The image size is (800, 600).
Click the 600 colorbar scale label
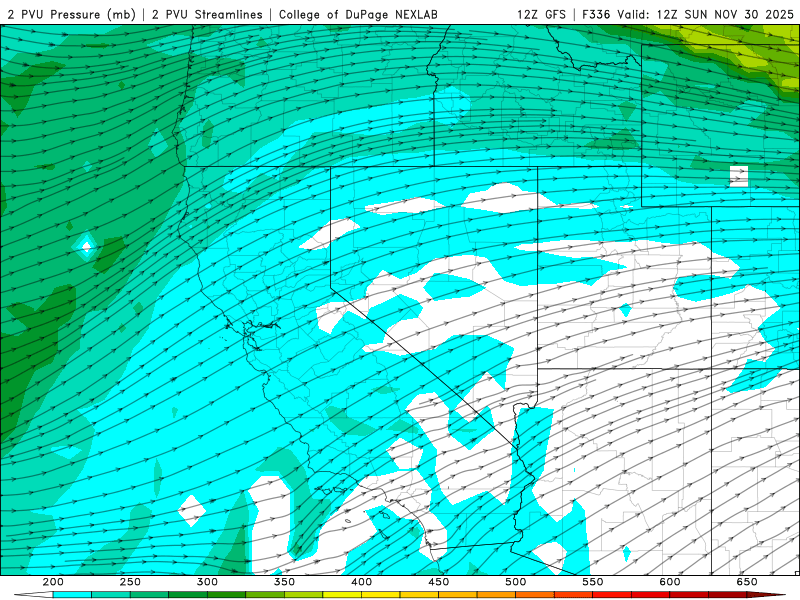[669, 582]
